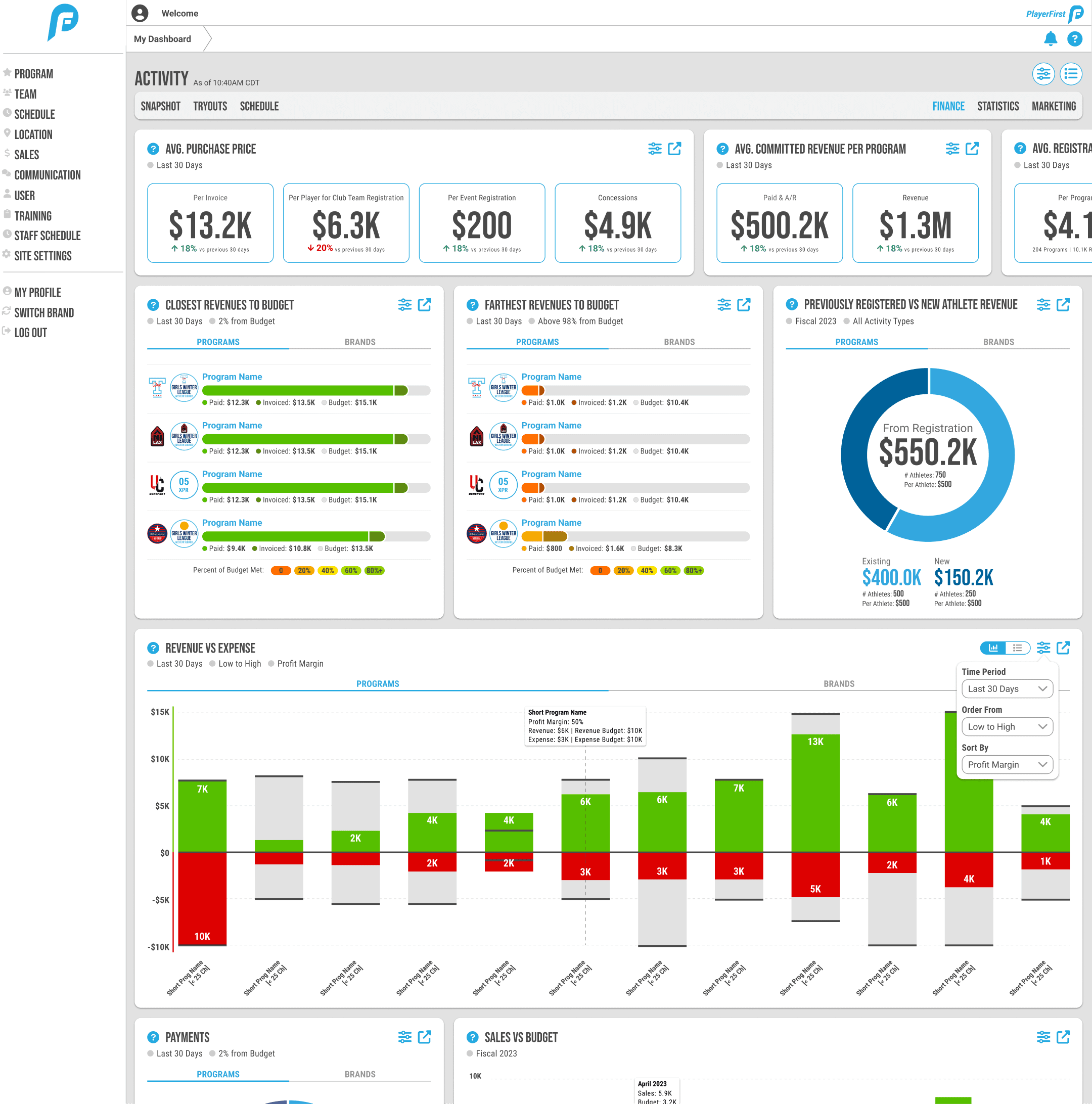1092x1104 pixels.
Task: Switch Revenue vs Expense to list view
Action: click(1018, 648)
